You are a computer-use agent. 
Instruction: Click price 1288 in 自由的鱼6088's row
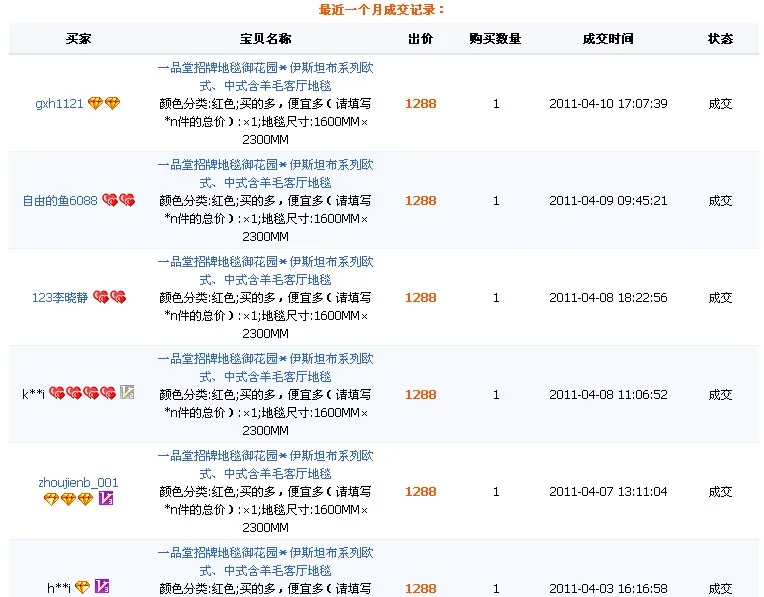click(x=420, y=200)
